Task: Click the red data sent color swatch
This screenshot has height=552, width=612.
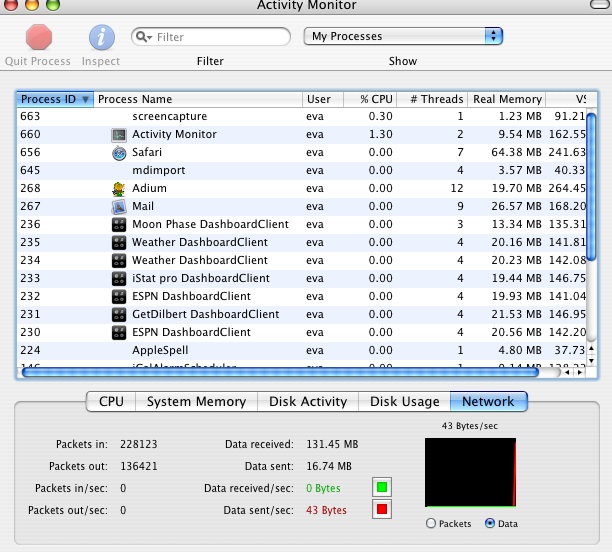Action: [382, 509]
